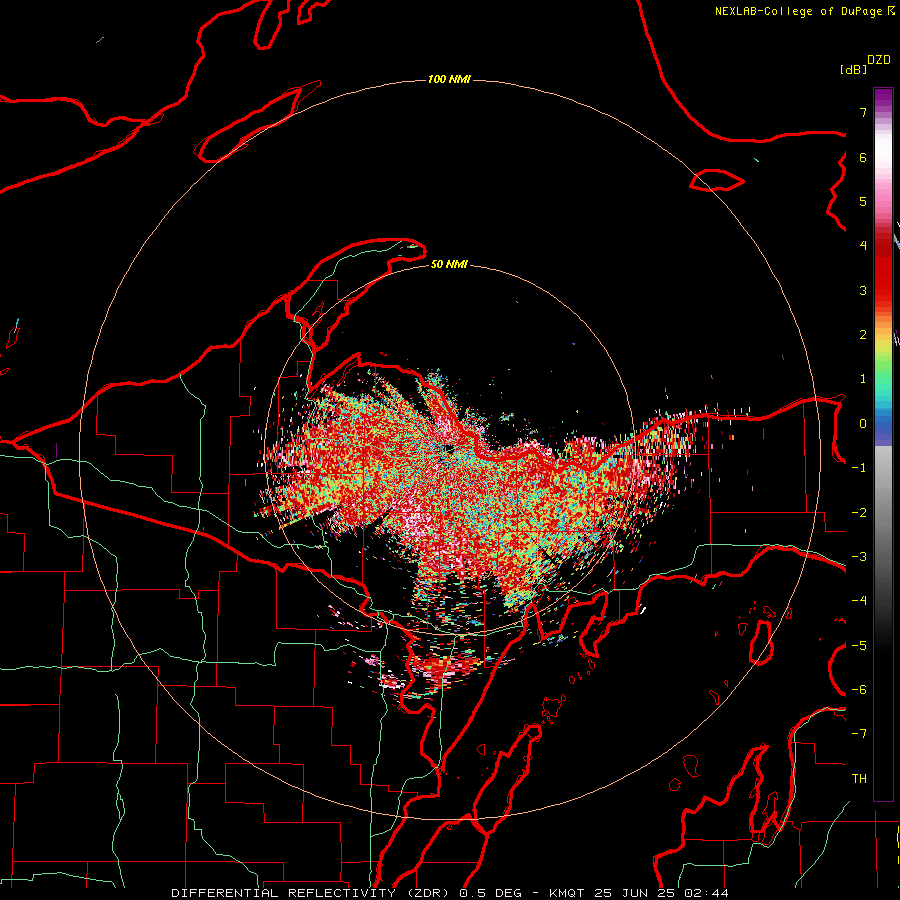
Task: Click the 2 dB scale label
Action: click(x=863, y=335)
